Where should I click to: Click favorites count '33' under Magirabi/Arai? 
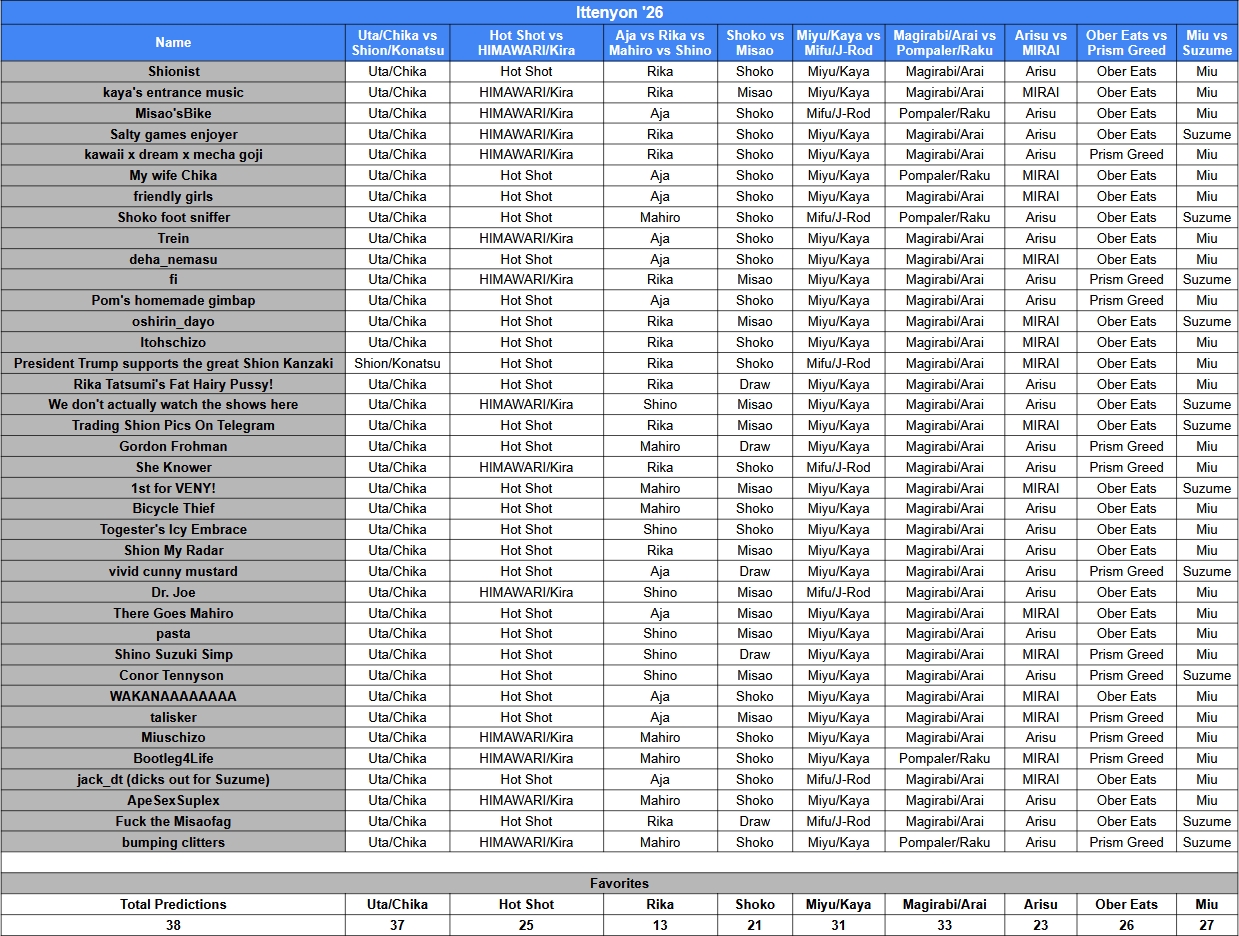click(x=945, y=926)
